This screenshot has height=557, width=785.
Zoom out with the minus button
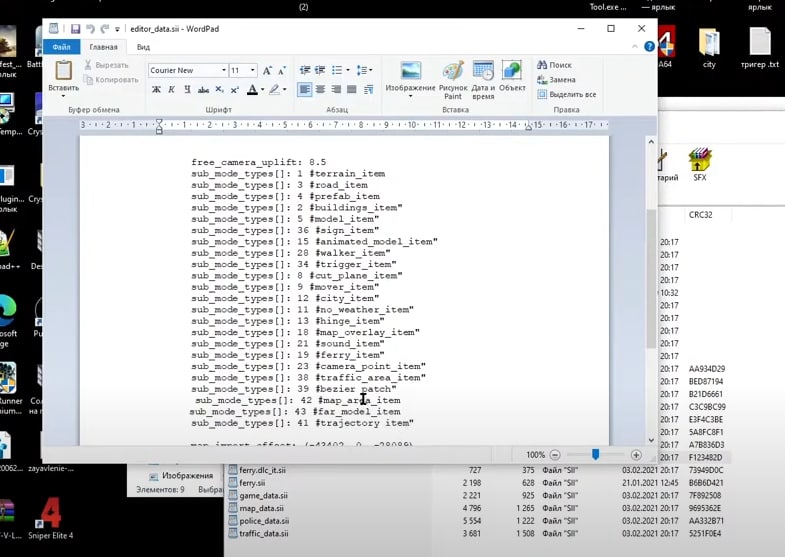pos(555,455)
